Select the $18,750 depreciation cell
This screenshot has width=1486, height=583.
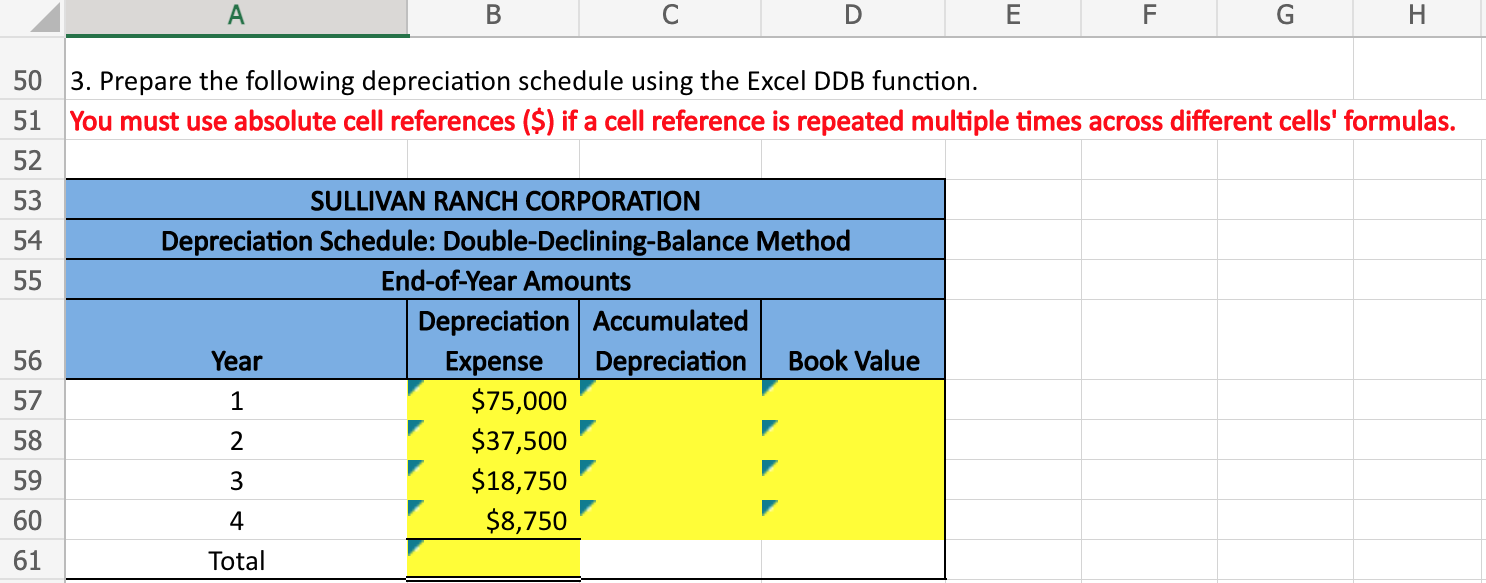pos(493,480)
